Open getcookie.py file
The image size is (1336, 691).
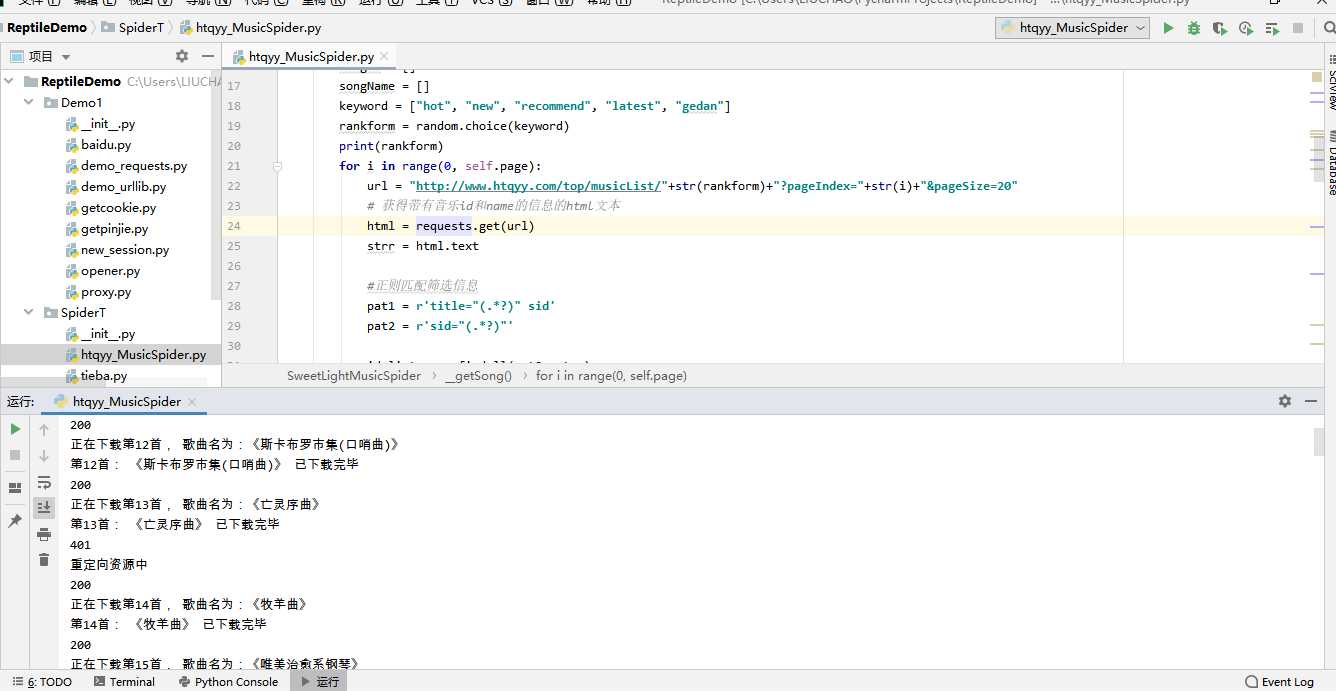(118, 207)
